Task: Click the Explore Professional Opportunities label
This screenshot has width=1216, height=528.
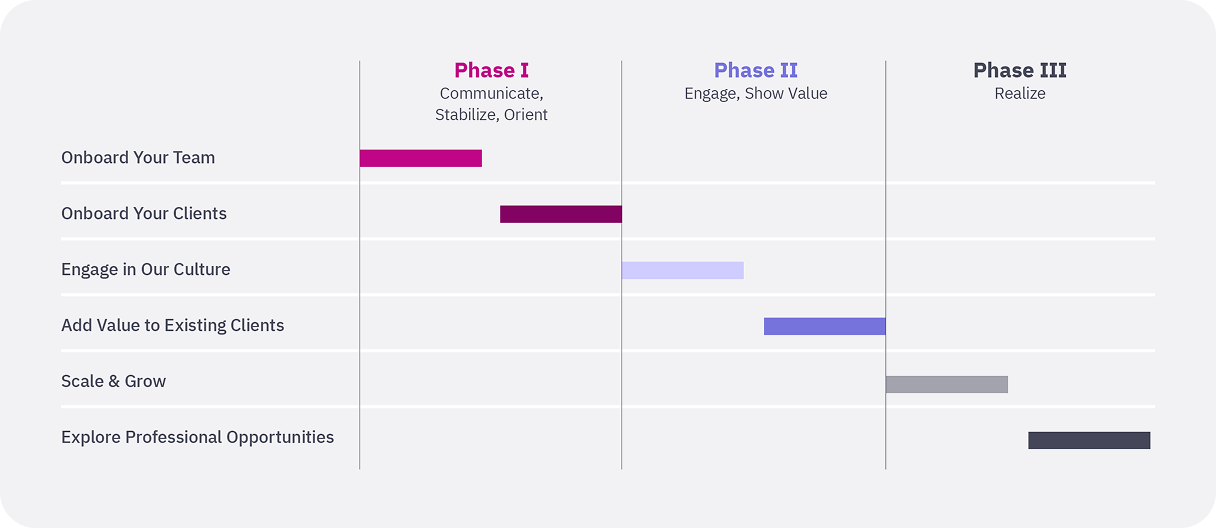Action: click(197, 437)
